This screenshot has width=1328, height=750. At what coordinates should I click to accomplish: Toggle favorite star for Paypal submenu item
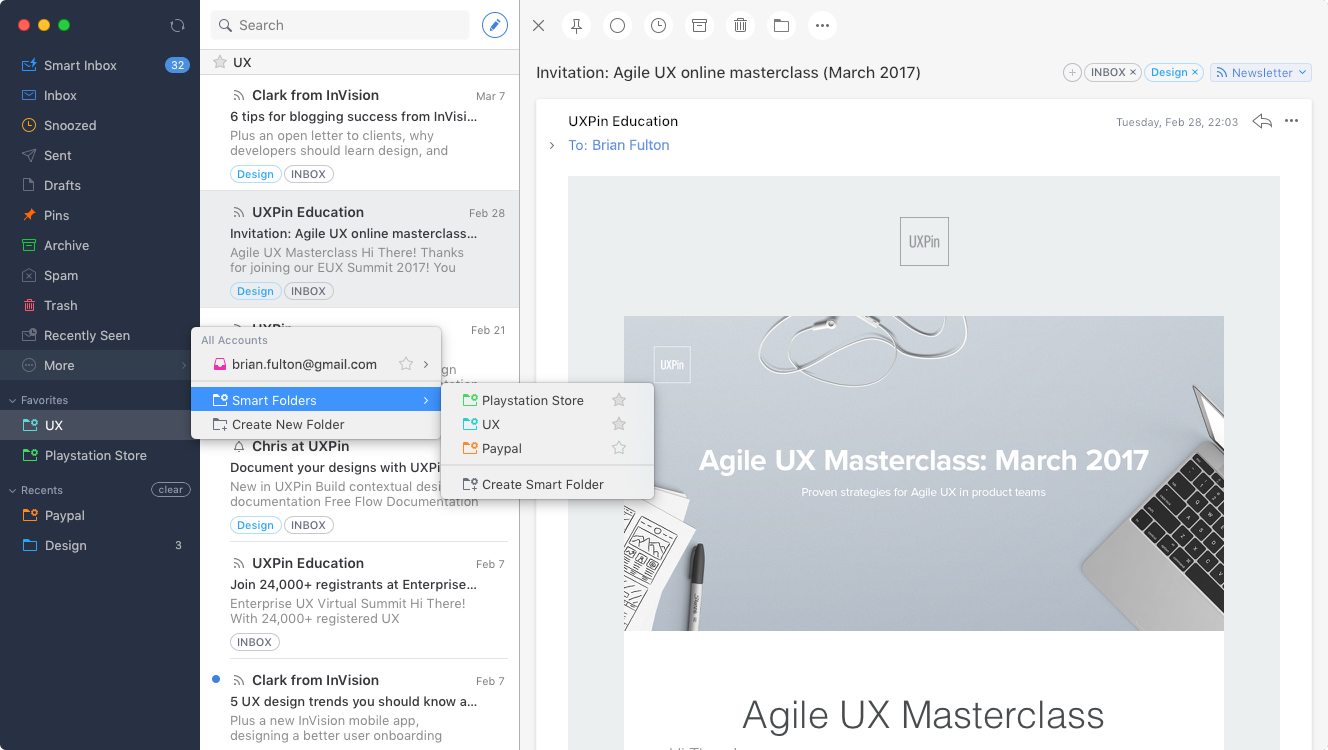click(x=619, y=448)
